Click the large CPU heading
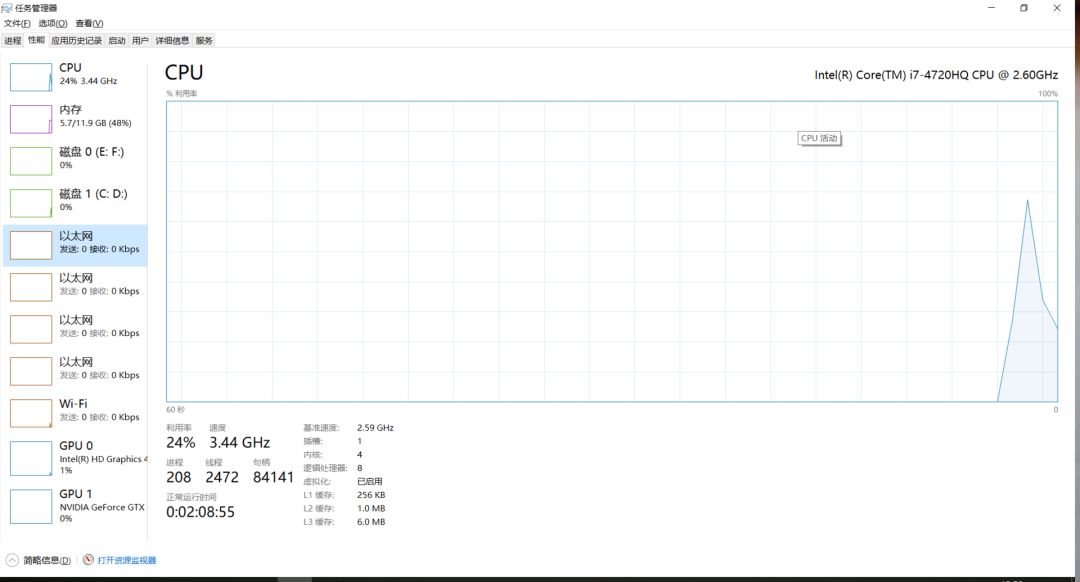 184,72
